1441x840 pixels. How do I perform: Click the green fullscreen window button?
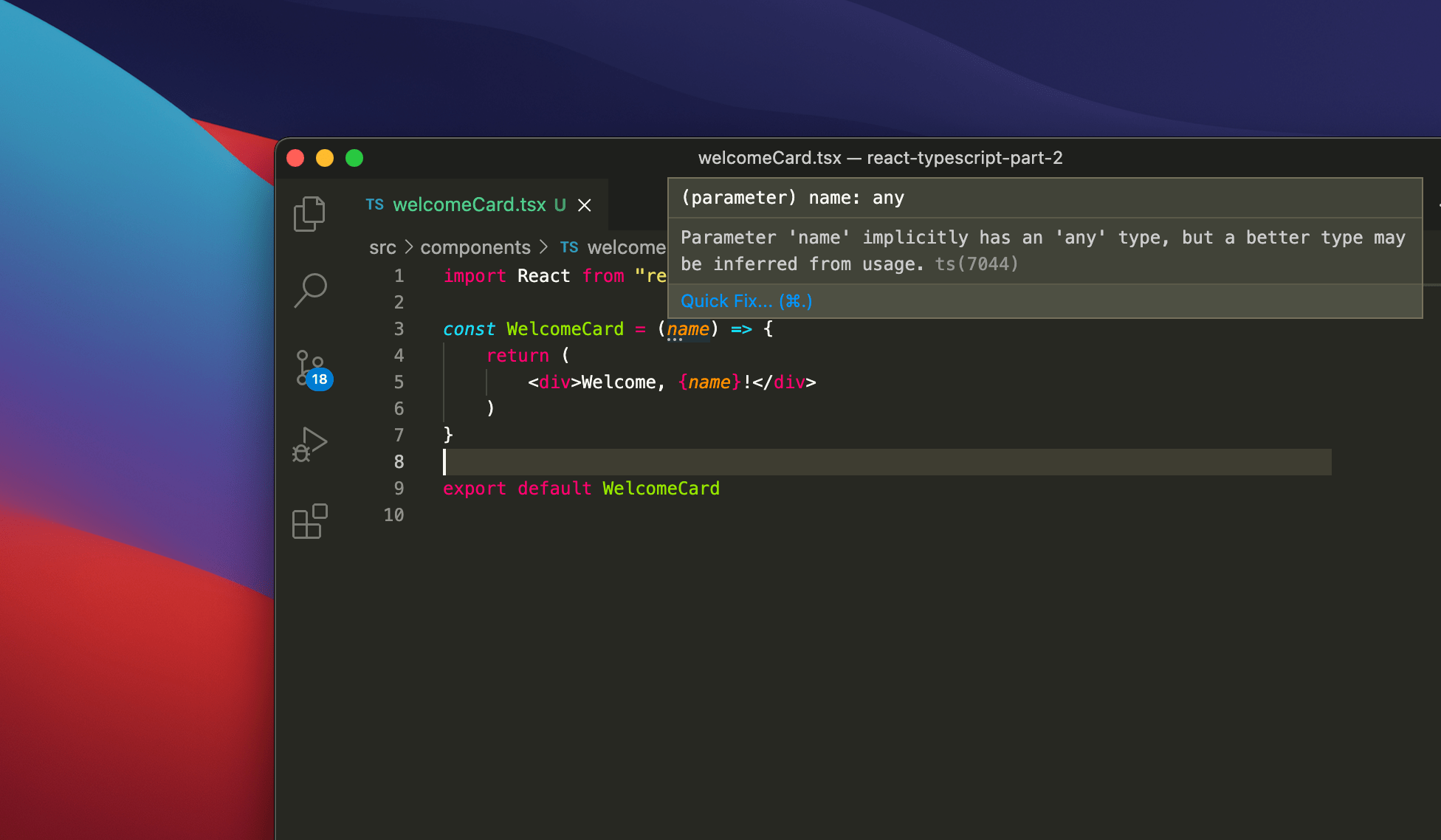coord(354,158)
